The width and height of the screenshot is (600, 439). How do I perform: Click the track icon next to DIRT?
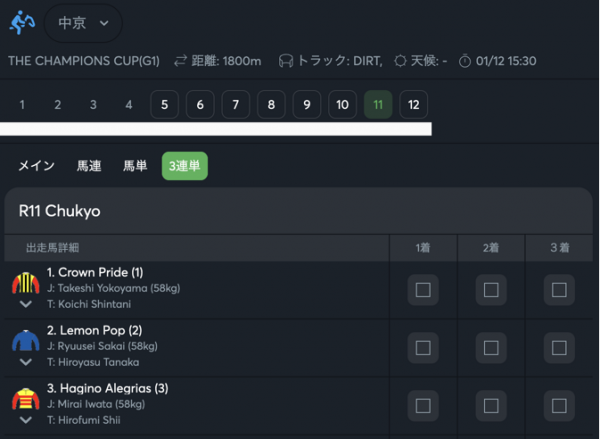286,61
